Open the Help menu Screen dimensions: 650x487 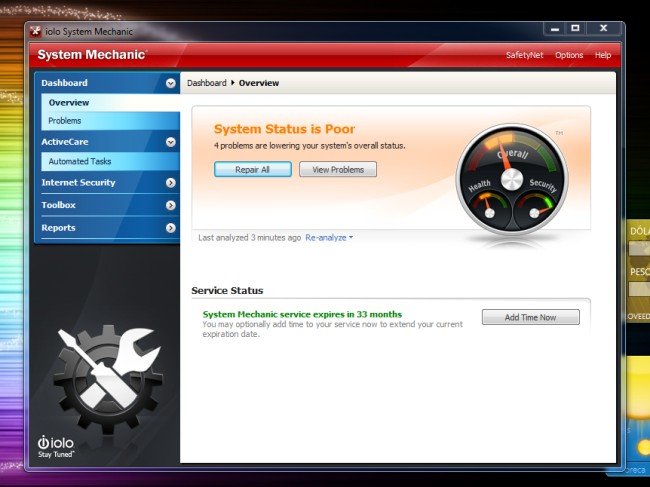click(x=603, y=55)
